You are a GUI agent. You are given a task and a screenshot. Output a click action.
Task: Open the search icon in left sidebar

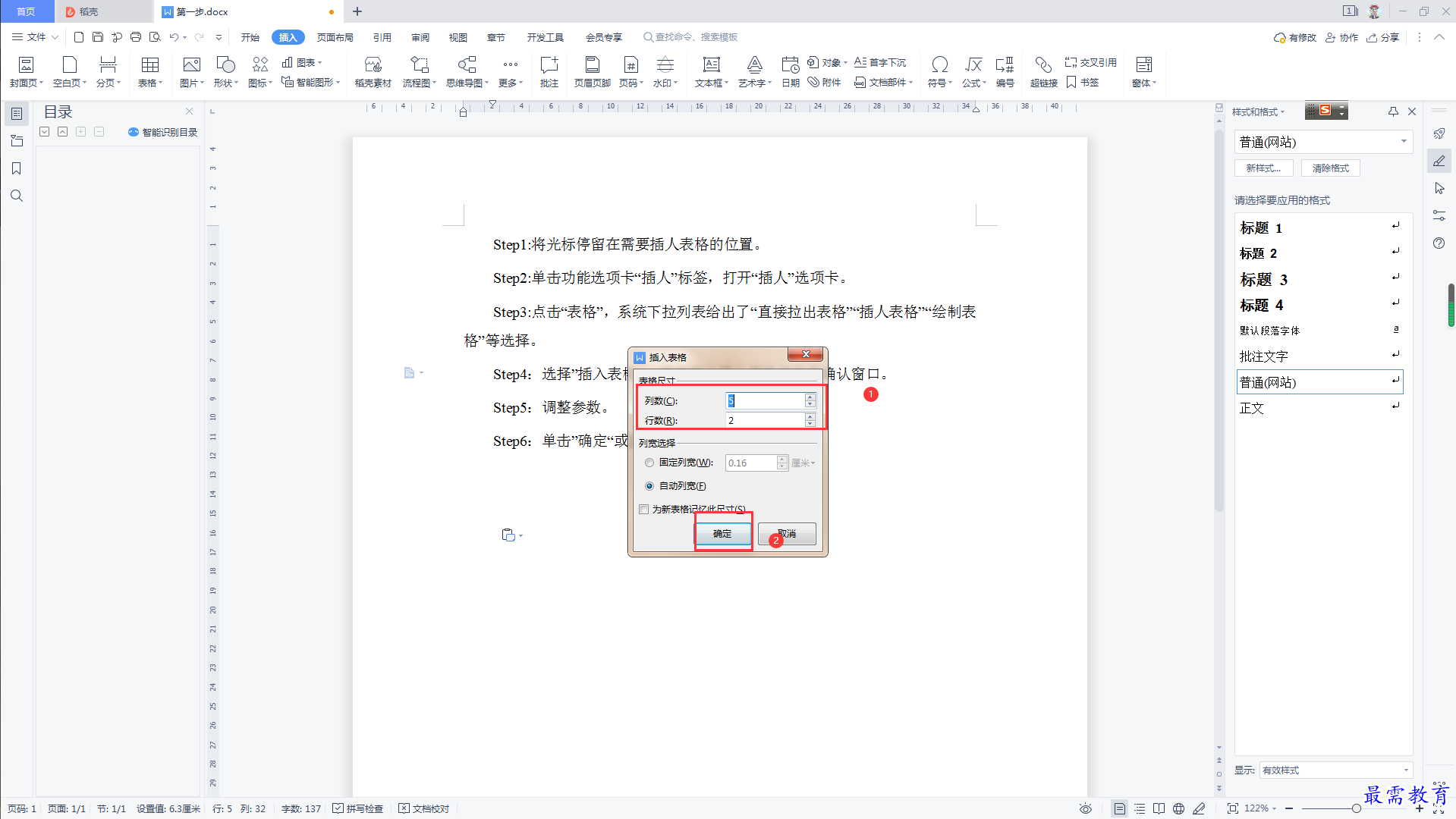click(16, 196)
